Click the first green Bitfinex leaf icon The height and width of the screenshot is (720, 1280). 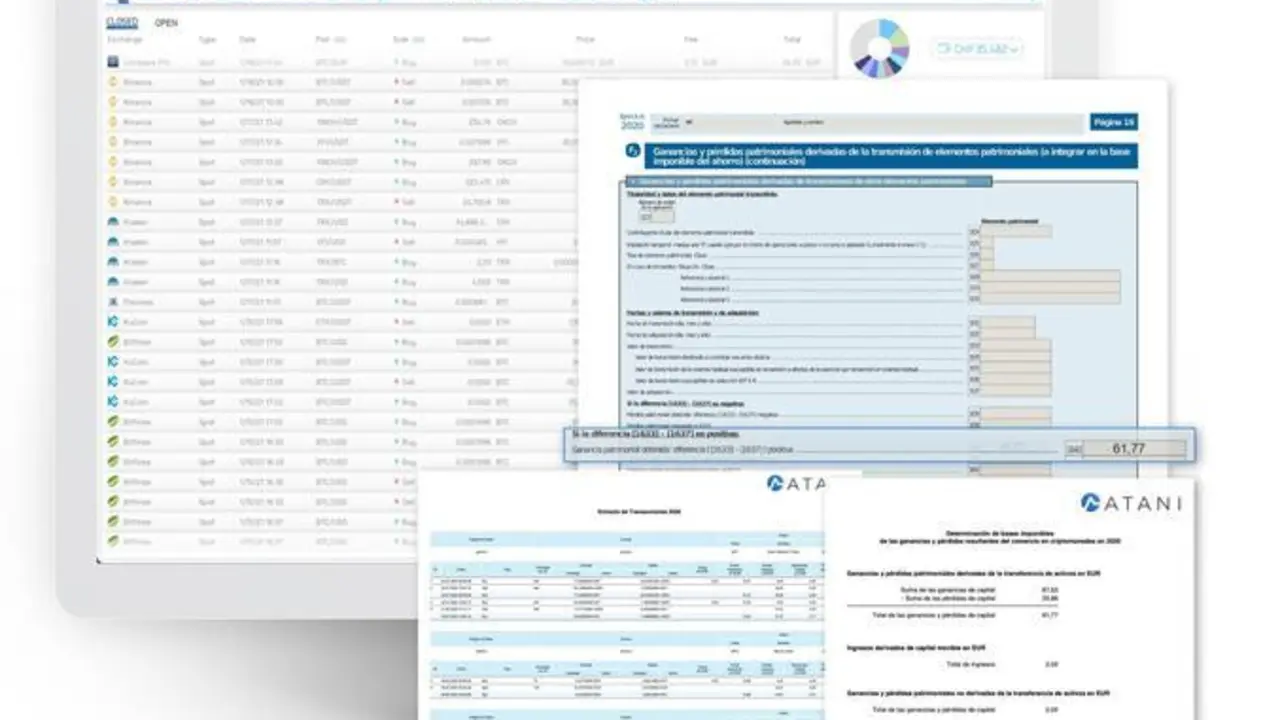(113, 342)
